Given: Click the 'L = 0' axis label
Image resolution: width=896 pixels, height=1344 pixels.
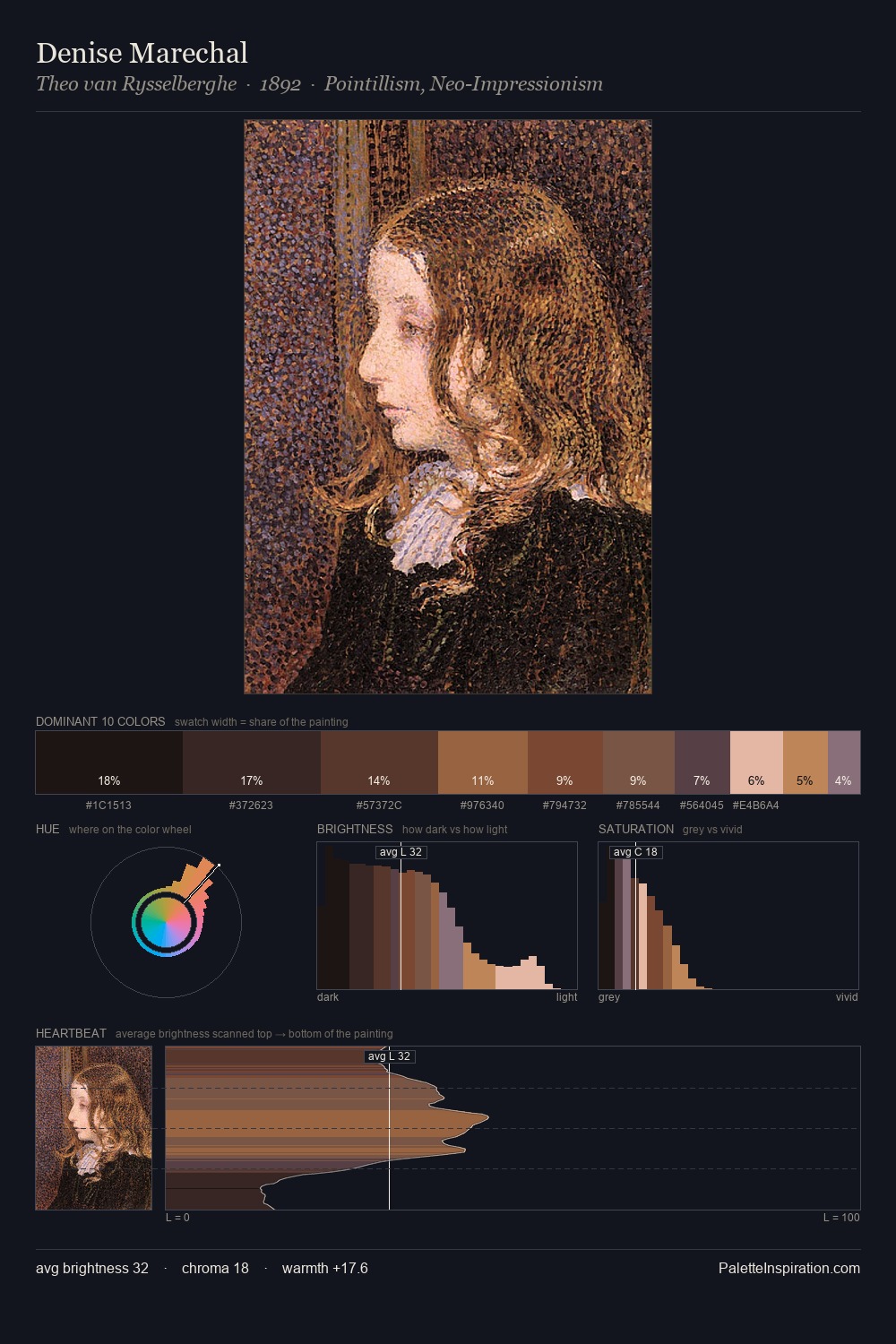Looking at the screenshot, I should pos(177,1218).
